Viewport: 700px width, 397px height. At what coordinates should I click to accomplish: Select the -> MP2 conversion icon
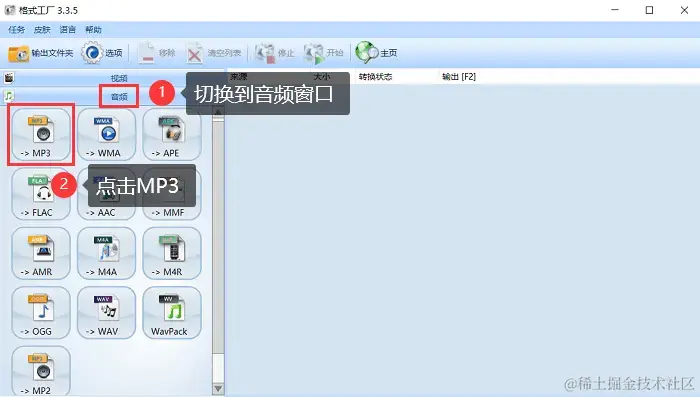[41, 371]
